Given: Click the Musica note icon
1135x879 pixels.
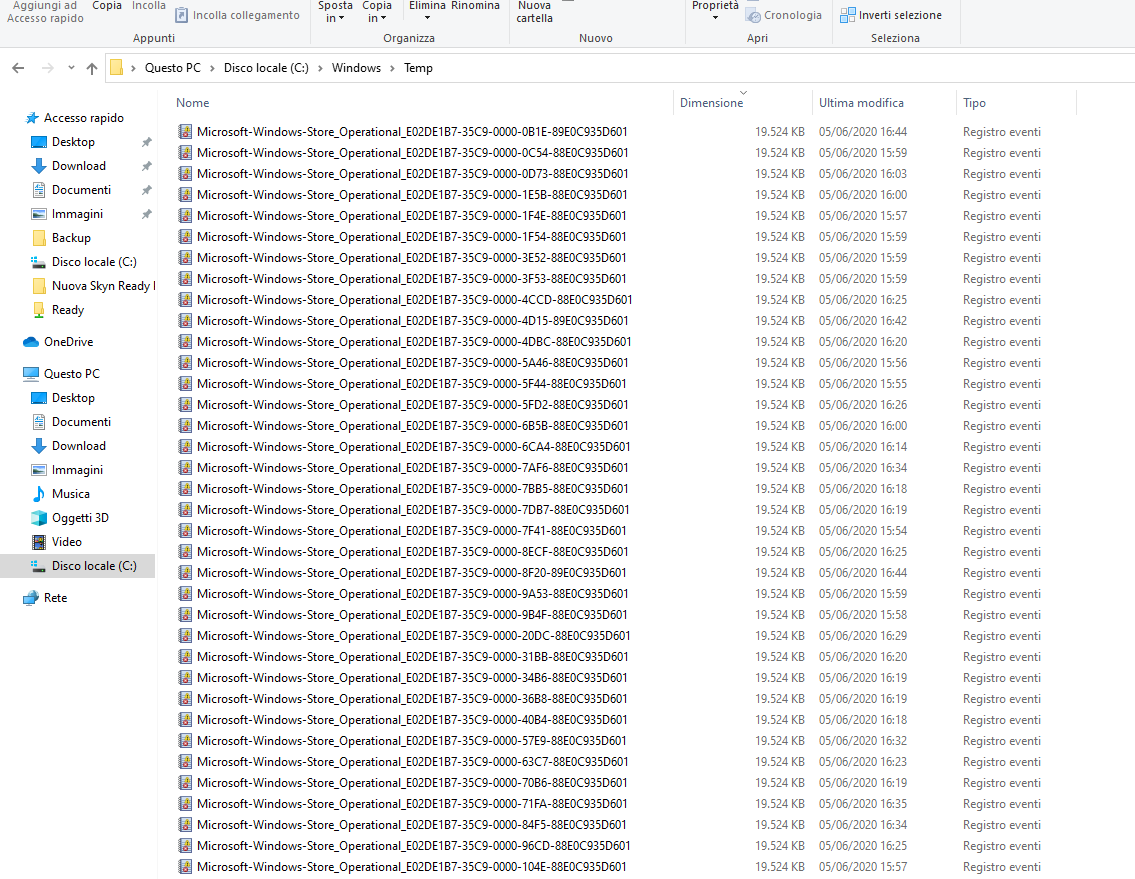Looking at the screenshot, I should point(39,494).
